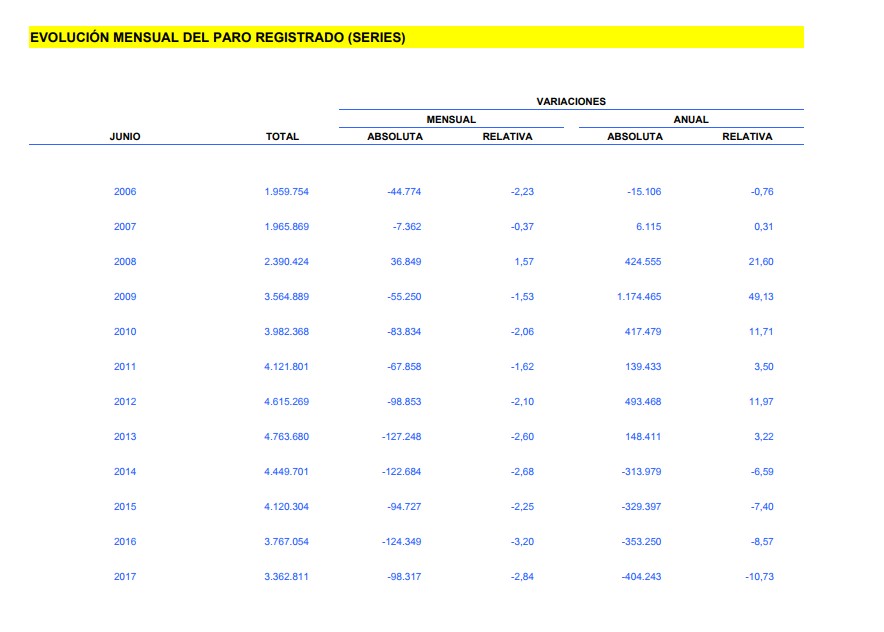The width and height of the screenshot is (884, 632).
Task: Select the monthly absolute value -127.248
Action: (402, 437)
